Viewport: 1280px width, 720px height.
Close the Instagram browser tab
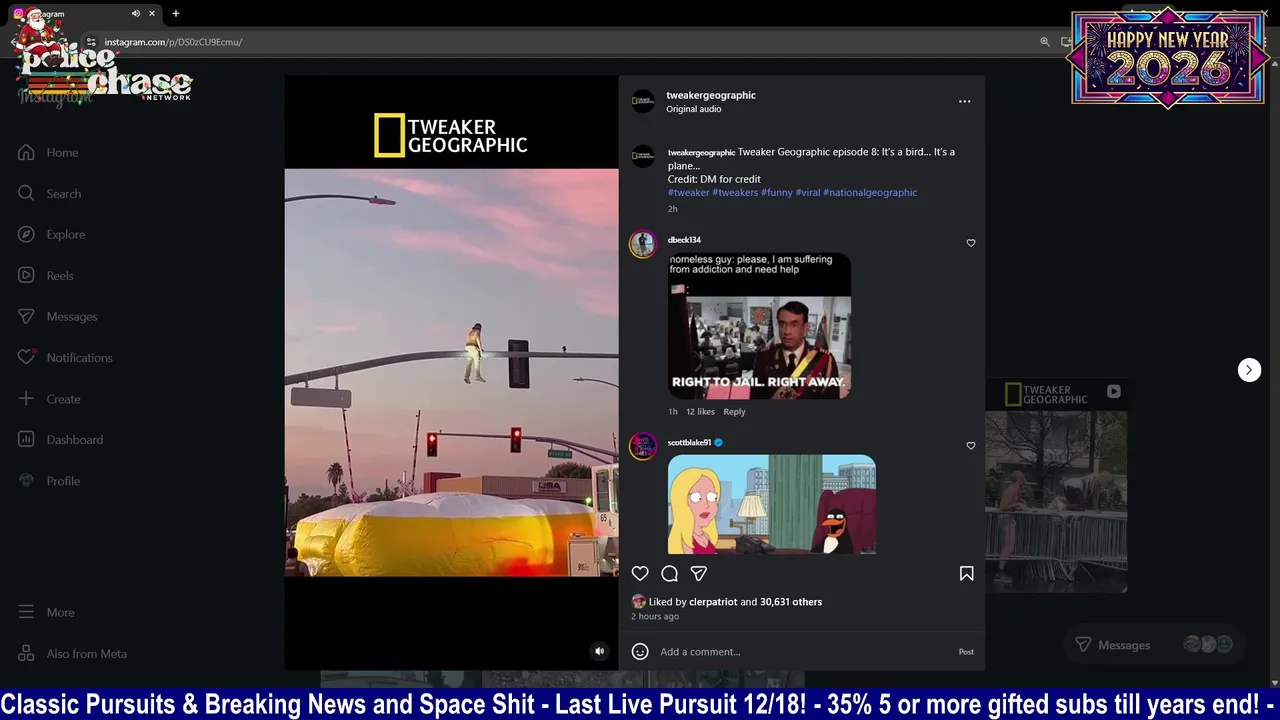pyautogui.click(x=152, y=13)
